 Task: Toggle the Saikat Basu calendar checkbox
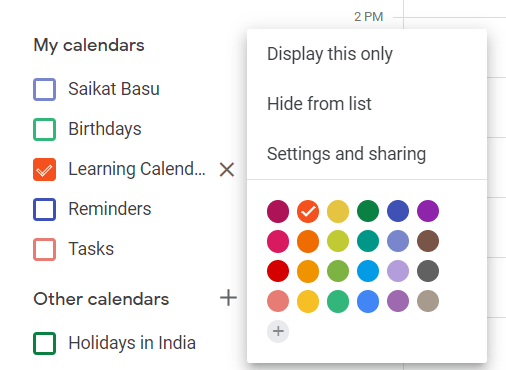[x=44, y=89]
